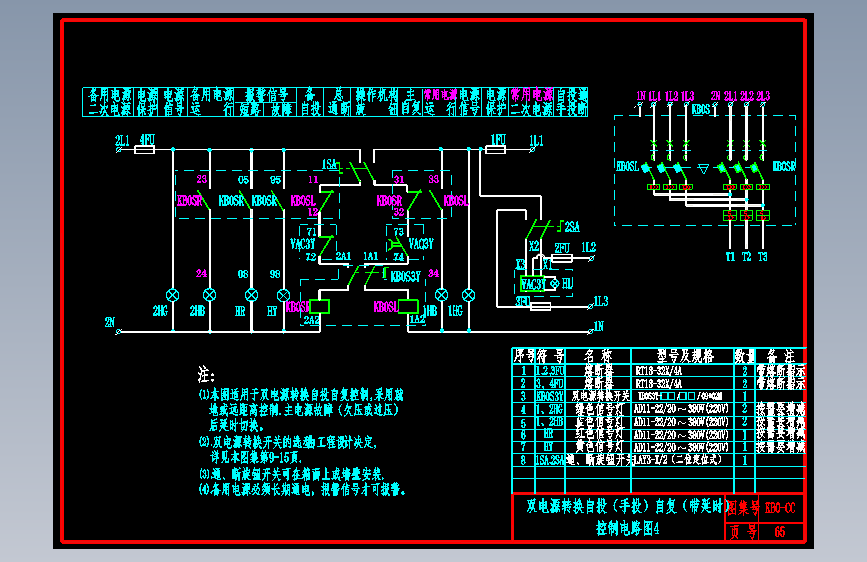
Task: Click the 1SA switch label
Action: 329,164
